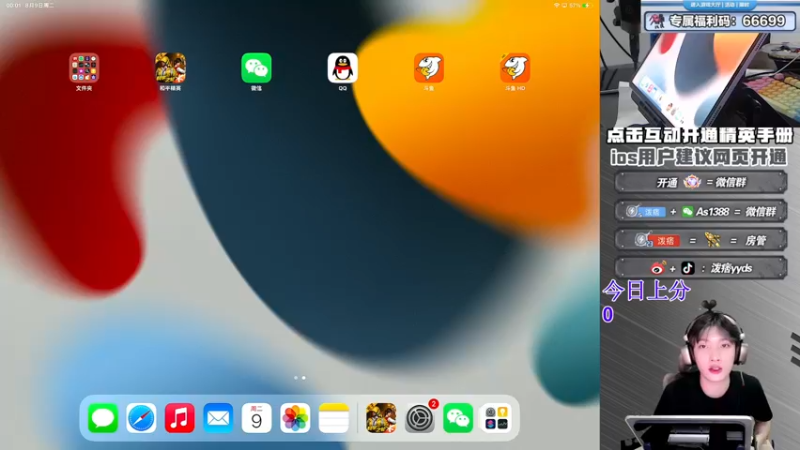Screen dimensions: 800x450
Task: Open the Notes app in dock
Action: (334, 418)
